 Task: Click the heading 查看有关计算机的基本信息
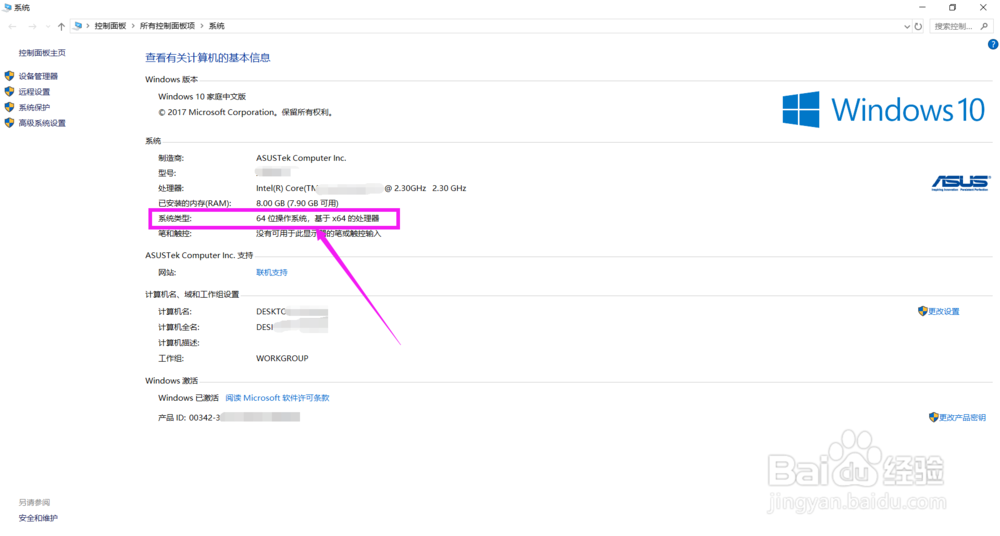pyautogui.click(x=208, y=57)
